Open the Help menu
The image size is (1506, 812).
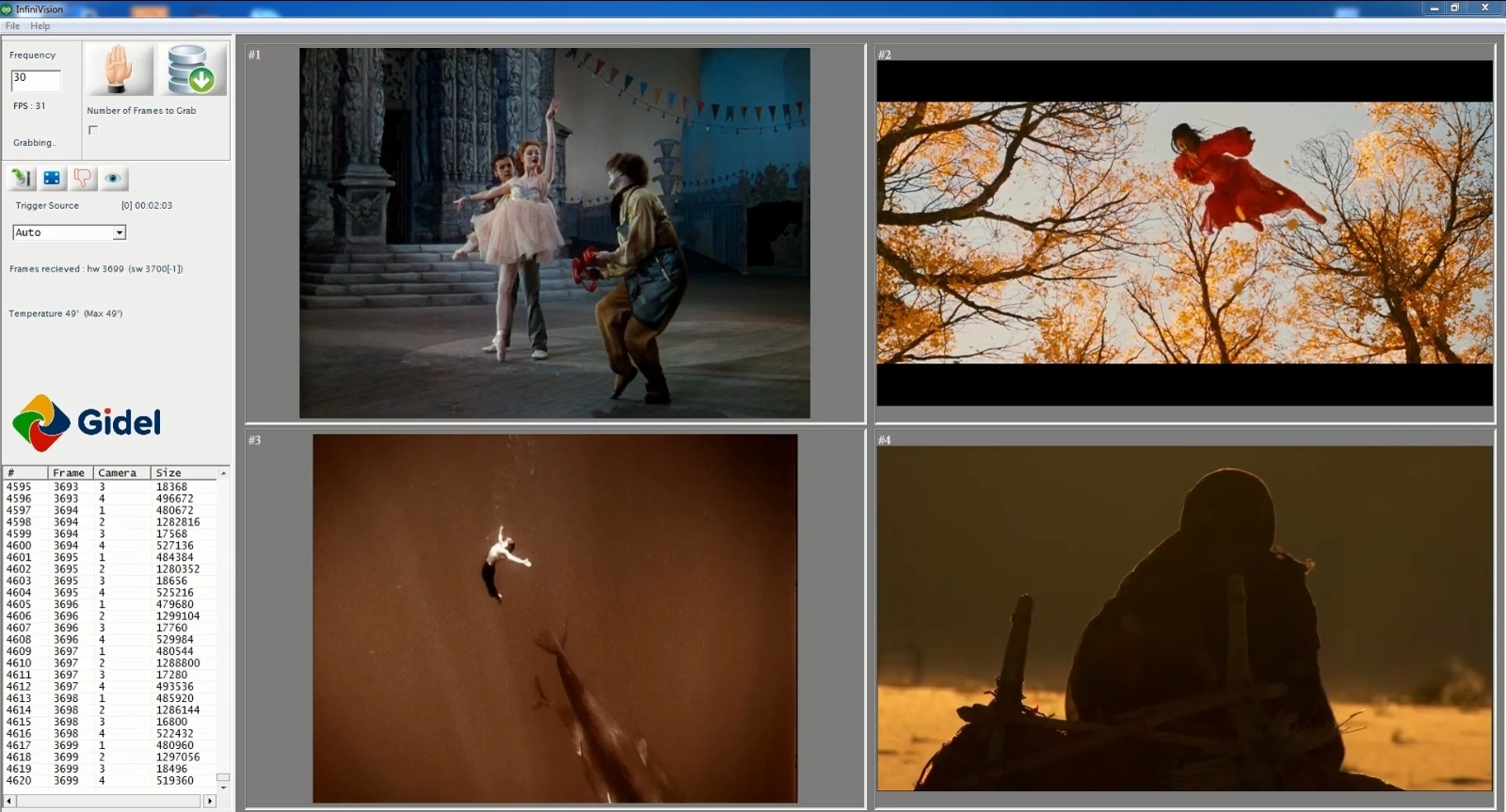coord(40,25)
